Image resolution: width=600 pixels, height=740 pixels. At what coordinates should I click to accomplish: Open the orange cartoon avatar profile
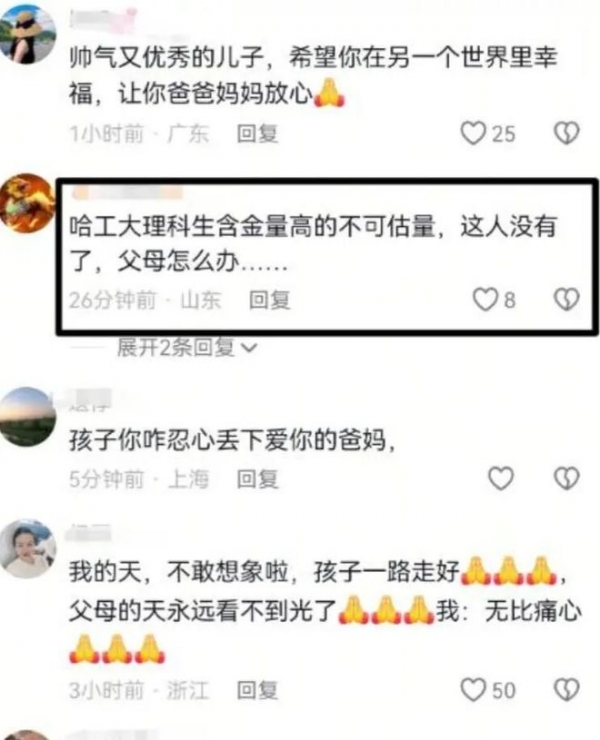[27, 203]
